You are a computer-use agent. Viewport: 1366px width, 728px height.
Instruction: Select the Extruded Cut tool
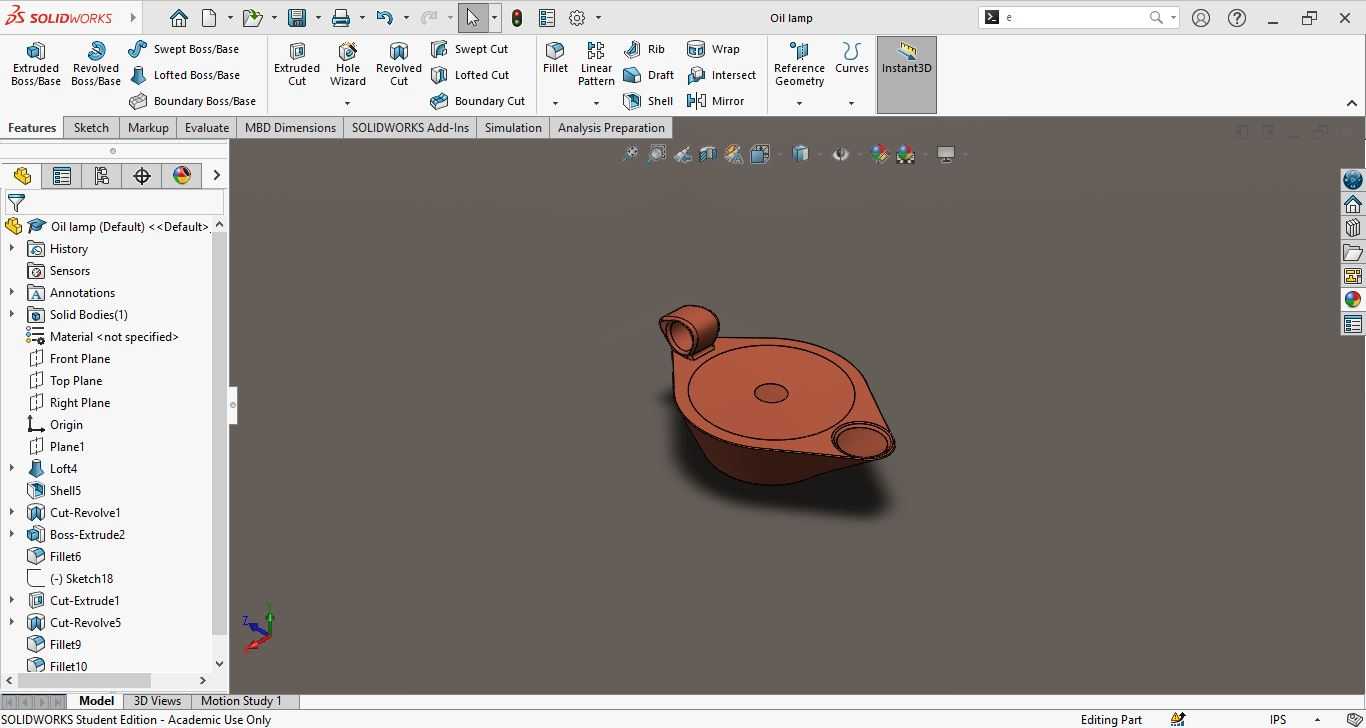(x=297, y=64)
